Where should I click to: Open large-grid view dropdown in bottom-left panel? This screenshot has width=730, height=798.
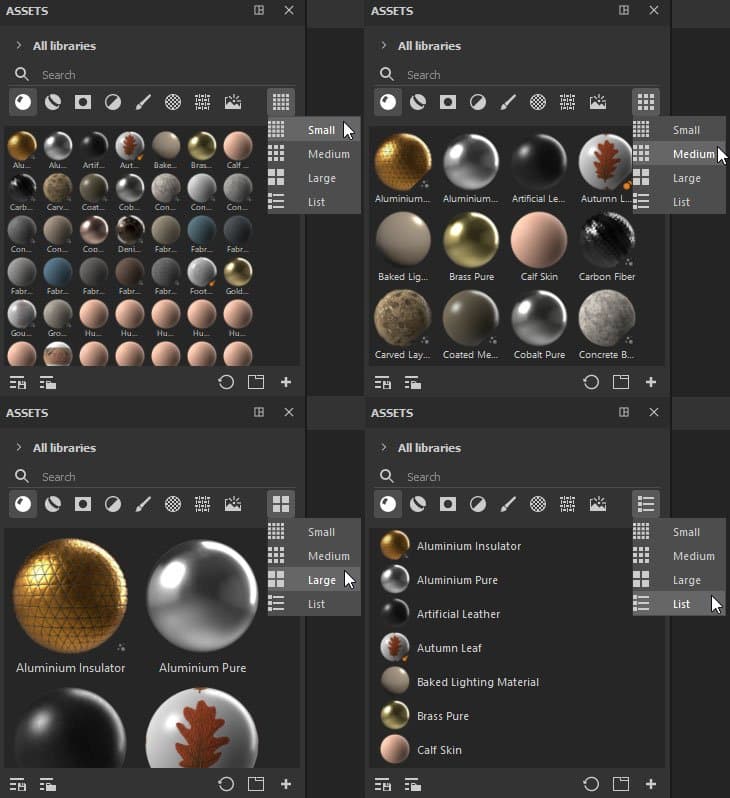(x=281, y=504)
